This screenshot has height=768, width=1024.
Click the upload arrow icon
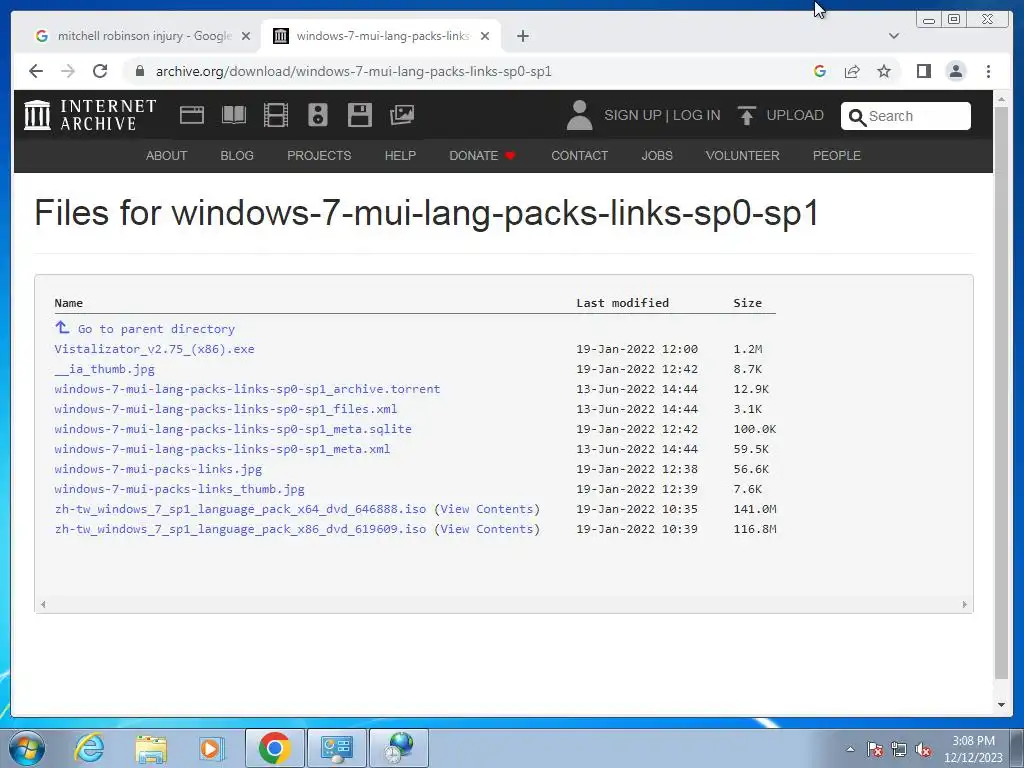coord(746,115)
